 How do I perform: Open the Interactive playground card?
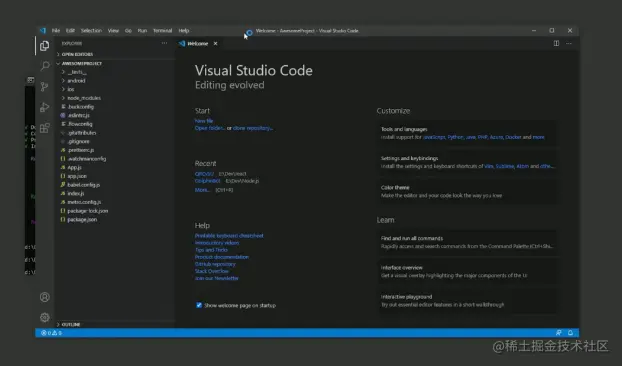tap(467, 301)
